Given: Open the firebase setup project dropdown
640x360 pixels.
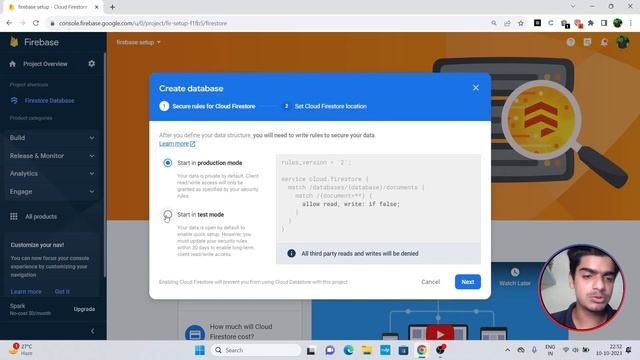Looking at the screenshot, I should point(138,42).
